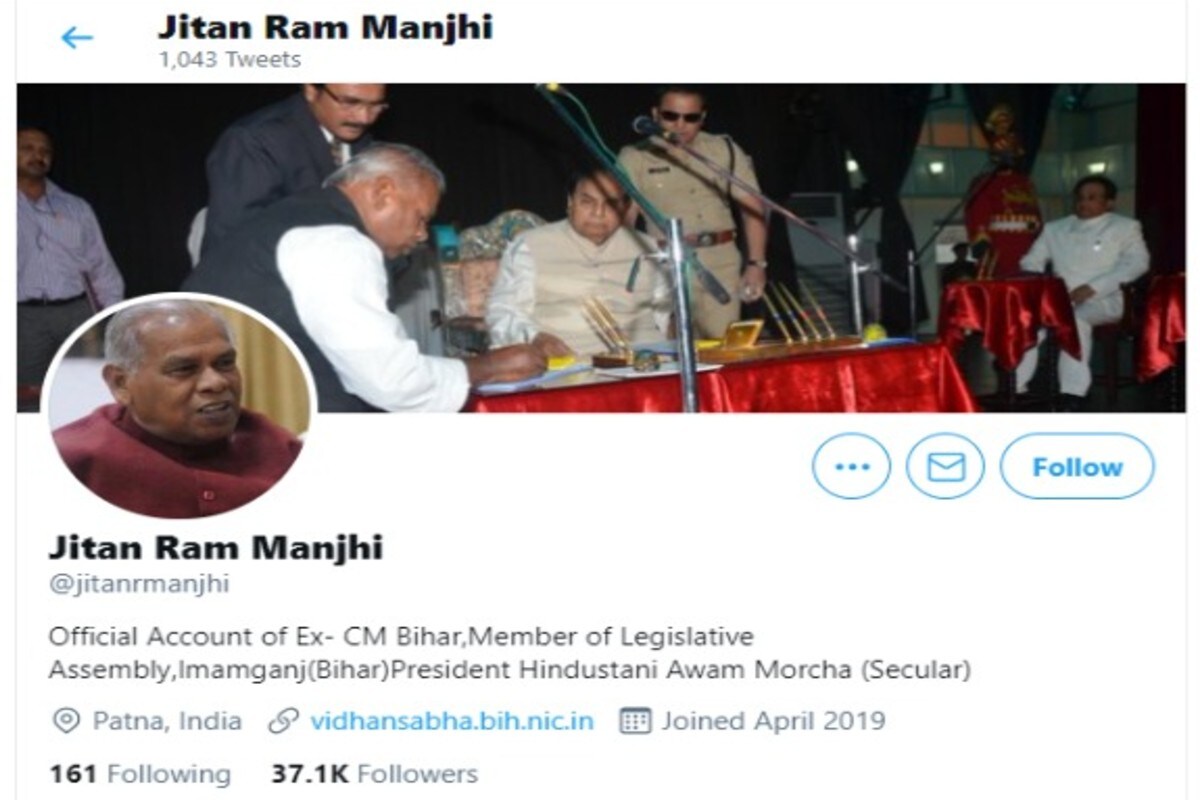Go back using the left arrow icon
1200x800 pixels.
click(76, 38)
